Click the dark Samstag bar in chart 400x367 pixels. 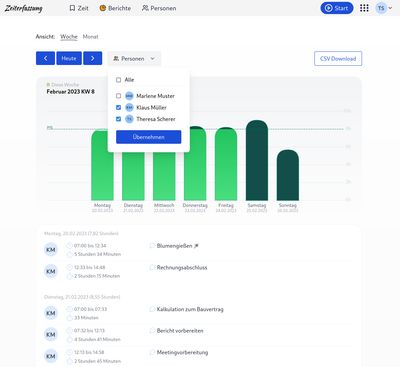coord(257,160)
